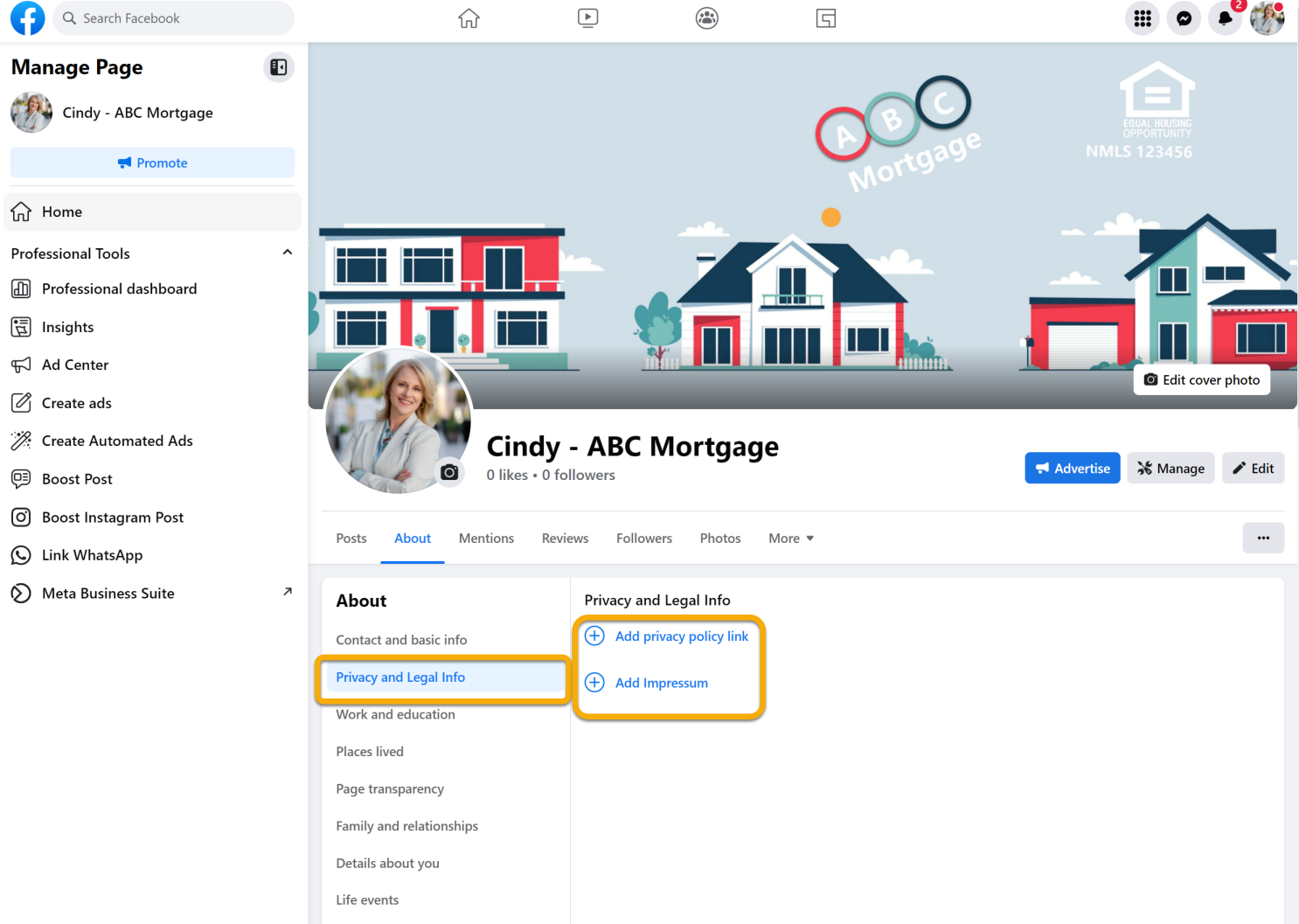Open the Reviews tab
This screenshot has height=924, width=1299.
[565, 538]
